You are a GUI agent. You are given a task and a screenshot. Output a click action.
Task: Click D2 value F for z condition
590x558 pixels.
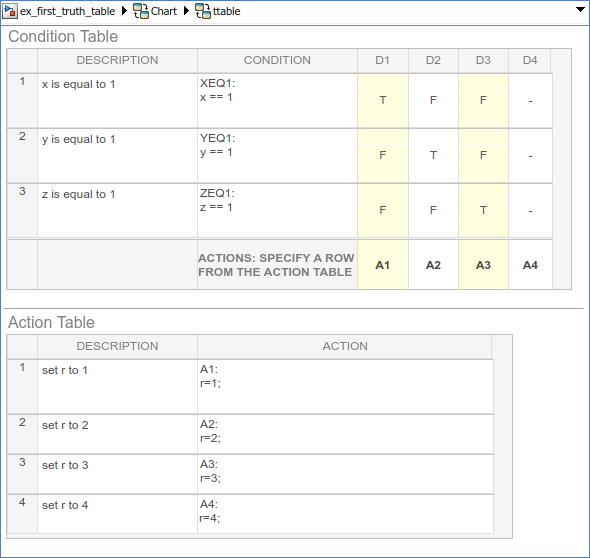tap(433, 210)
